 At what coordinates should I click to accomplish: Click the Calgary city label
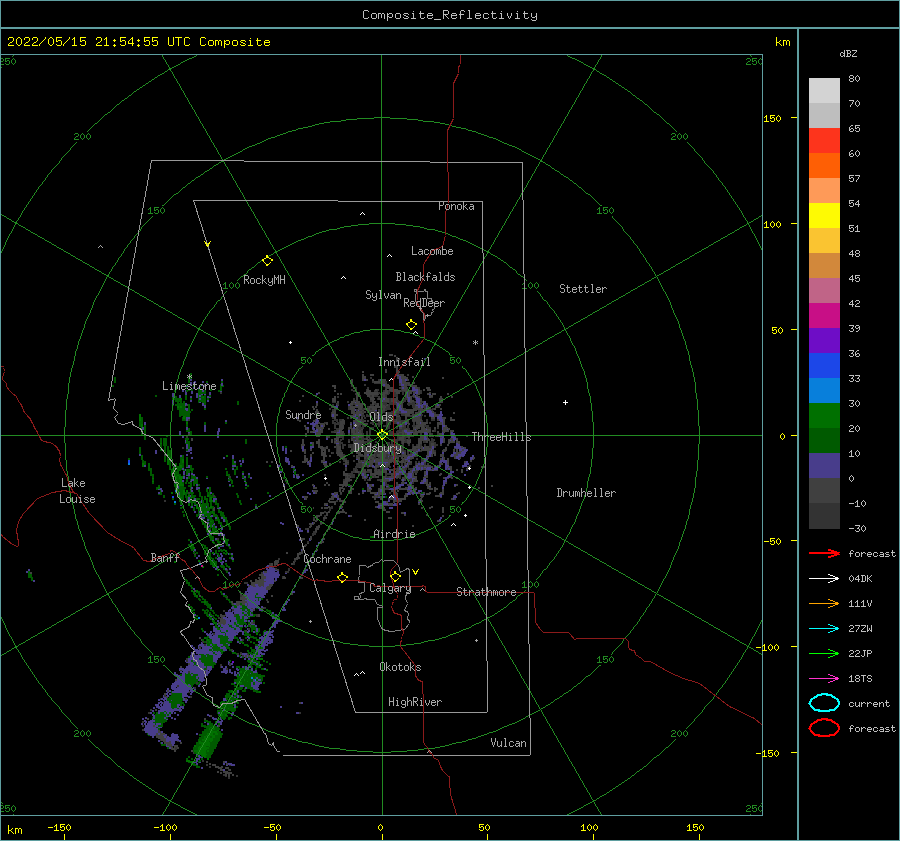coord(390,588)
